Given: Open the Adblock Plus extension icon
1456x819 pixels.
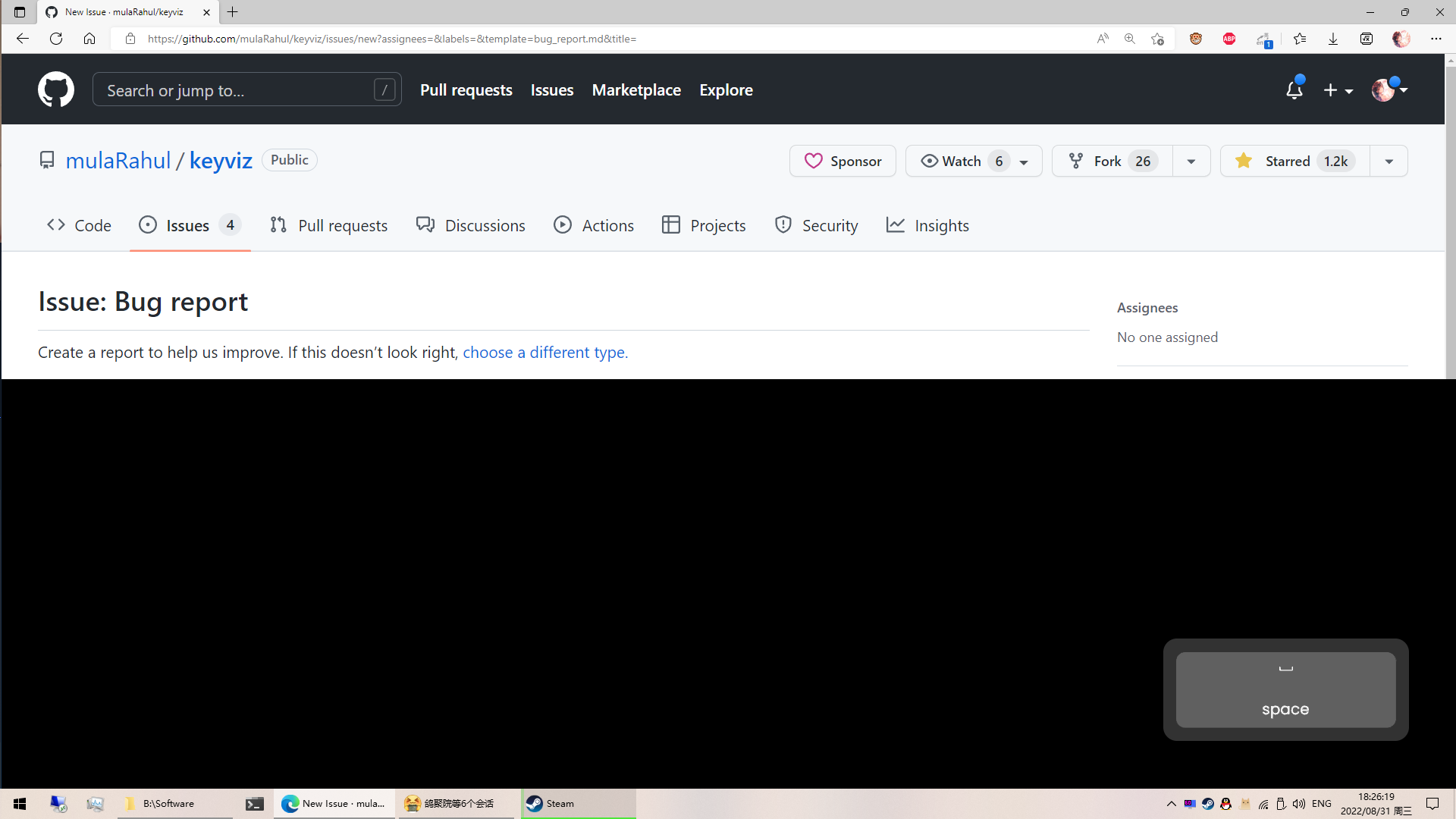Looking at the screenshot, I should tap(1229, 39).
